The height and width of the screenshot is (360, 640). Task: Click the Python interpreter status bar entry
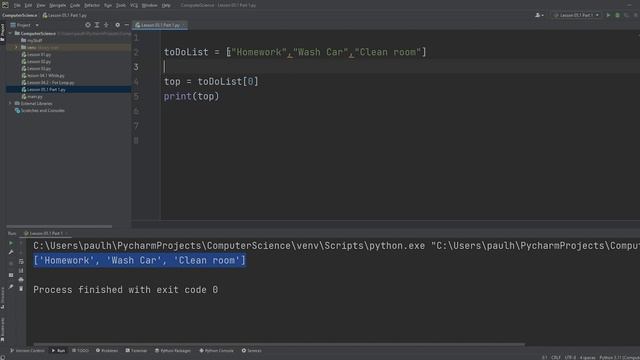[619, 358]
